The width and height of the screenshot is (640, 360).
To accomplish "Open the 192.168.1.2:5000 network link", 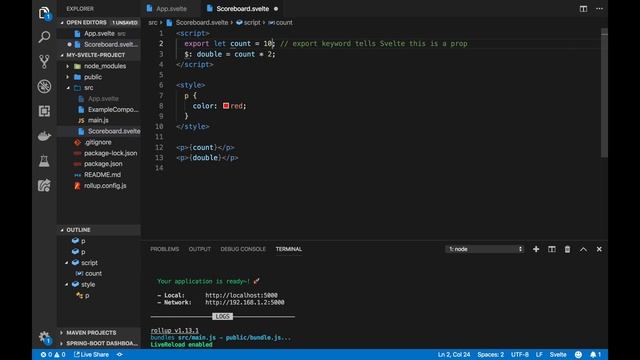I will click(x=244, y=302).
